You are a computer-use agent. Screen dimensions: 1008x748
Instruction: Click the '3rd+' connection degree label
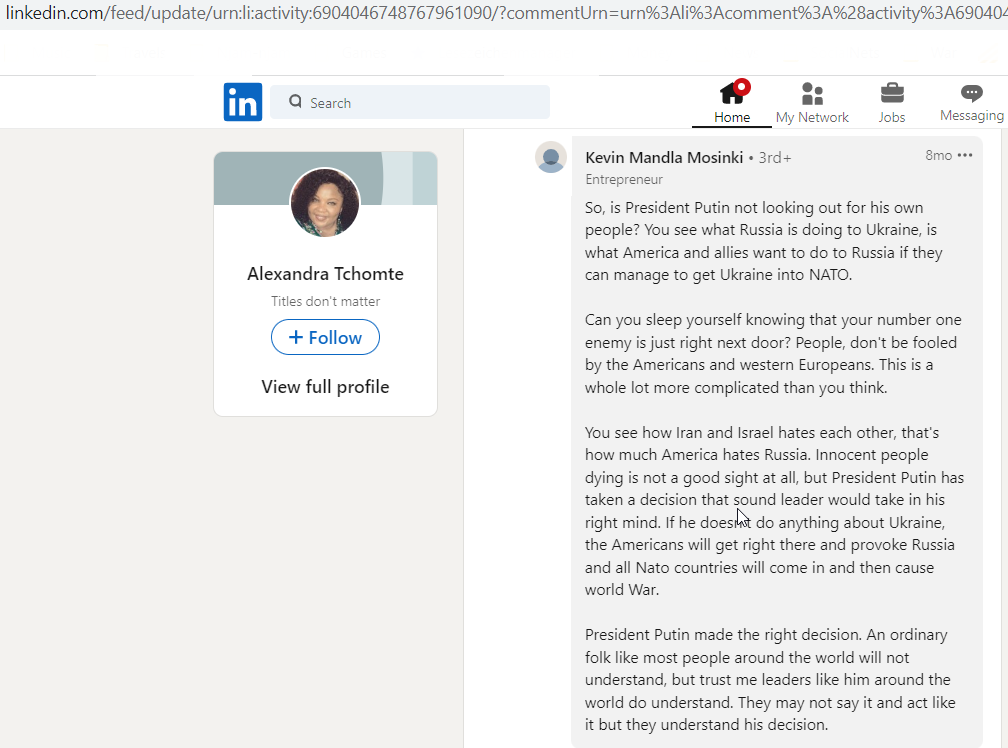(775, 158)
